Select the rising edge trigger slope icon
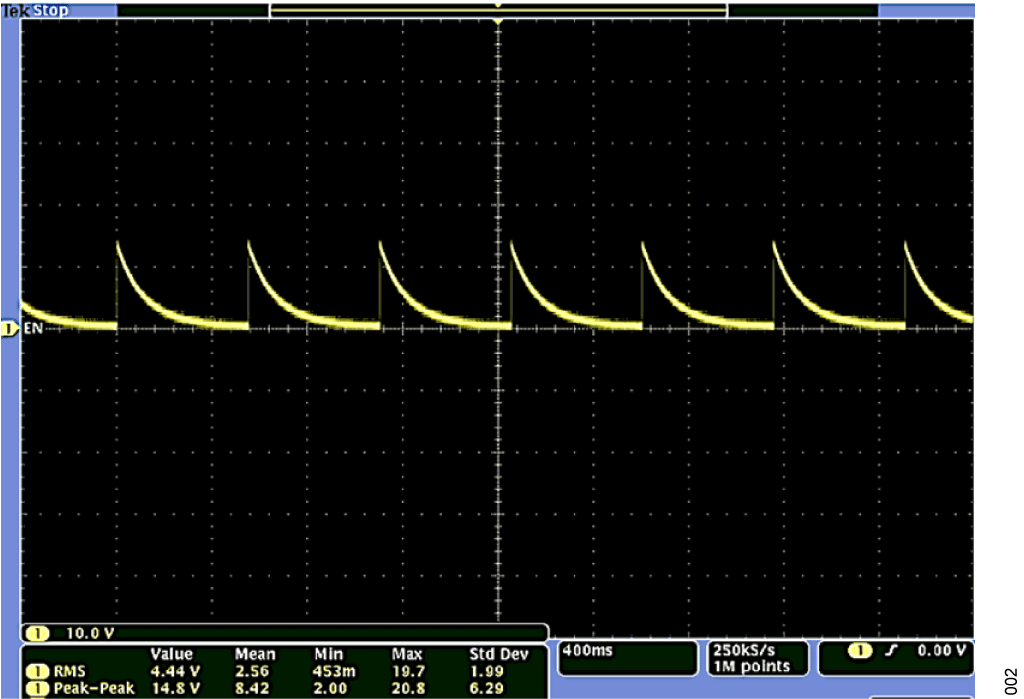The width and height of the screenshot is (1024, 699). click(891, 651)
